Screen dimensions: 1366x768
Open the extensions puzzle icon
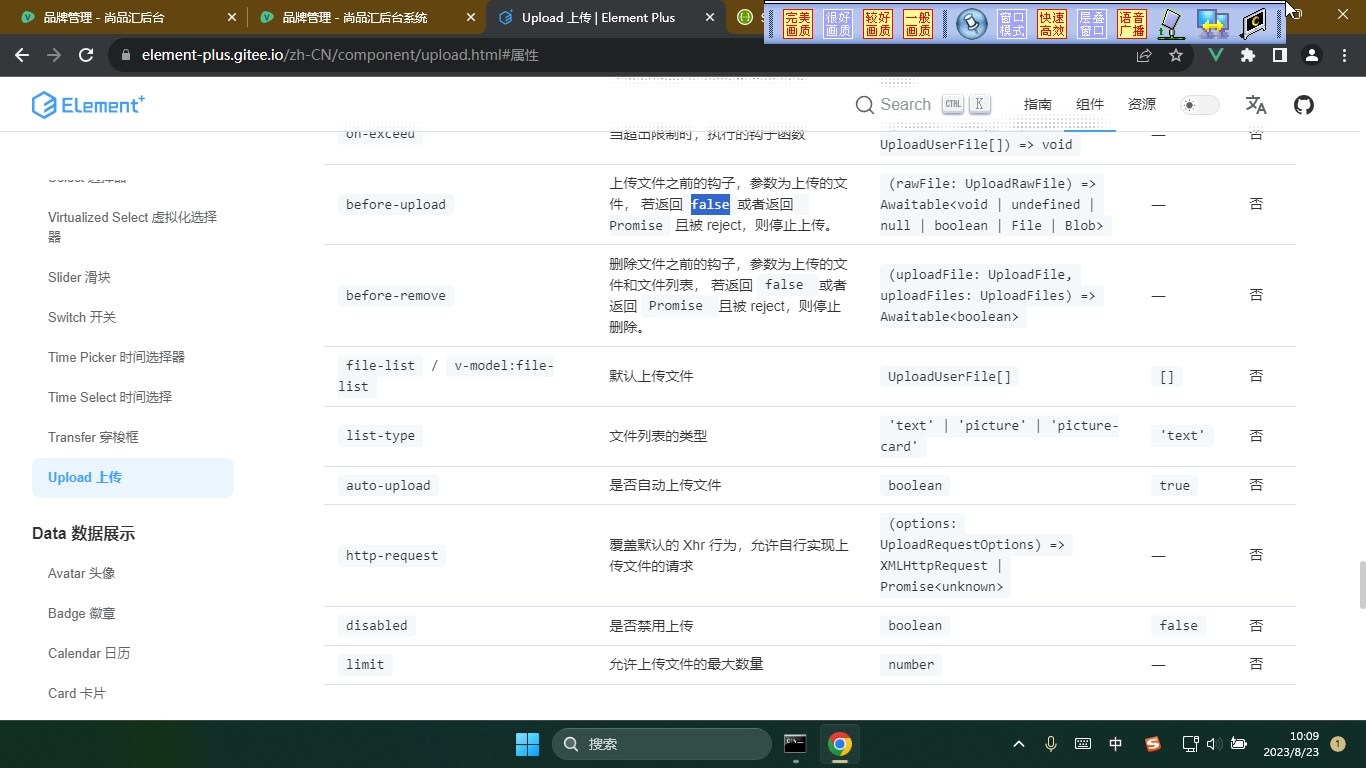(x=1248, y=55)
